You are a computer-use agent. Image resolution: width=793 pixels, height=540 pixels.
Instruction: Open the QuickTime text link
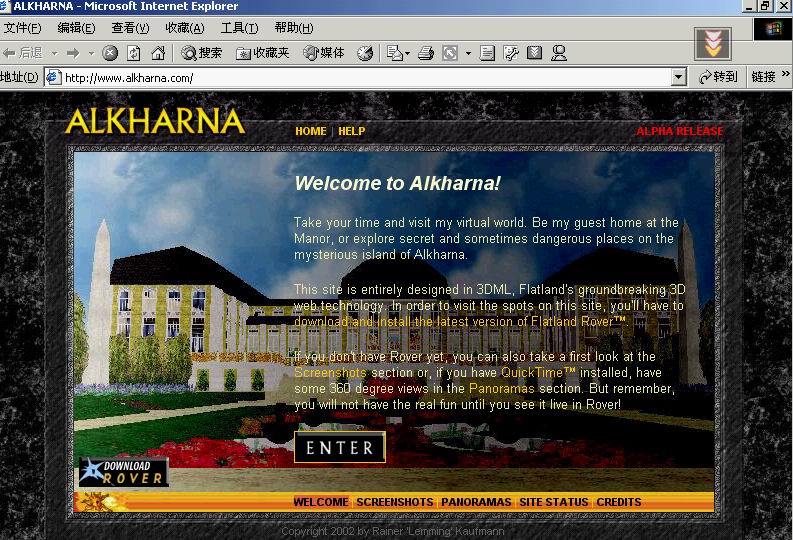click(538, 373)
